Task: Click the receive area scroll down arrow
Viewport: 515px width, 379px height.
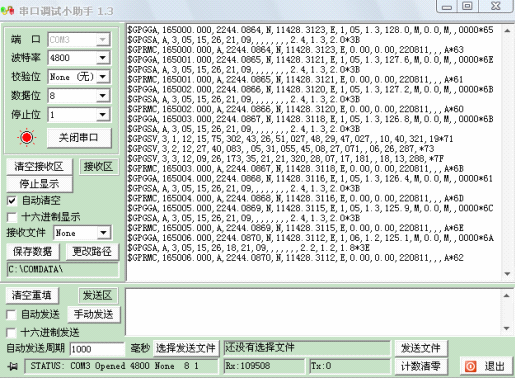Action: [x=507, y=274]
